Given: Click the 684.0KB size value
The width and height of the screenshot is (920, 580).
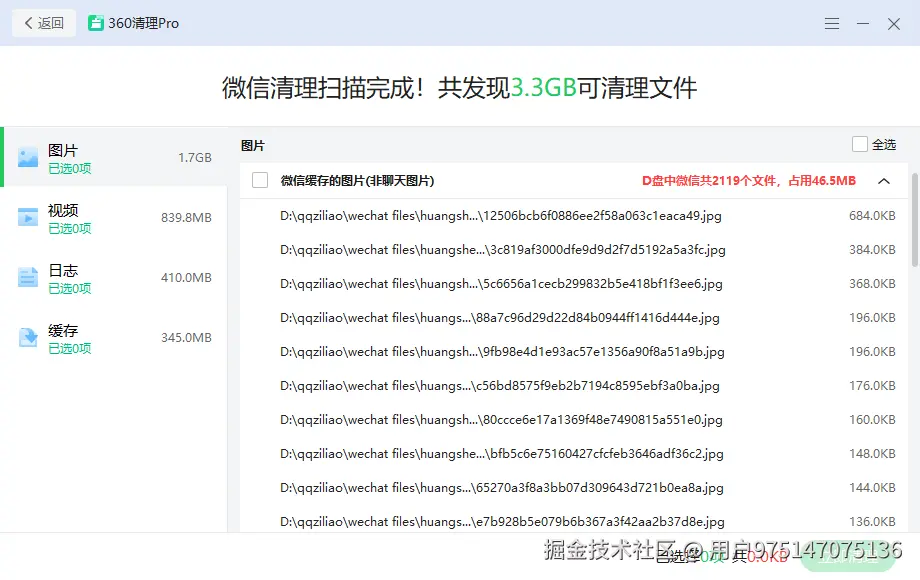Looking at the screenshot, I should tap(872, 216).
